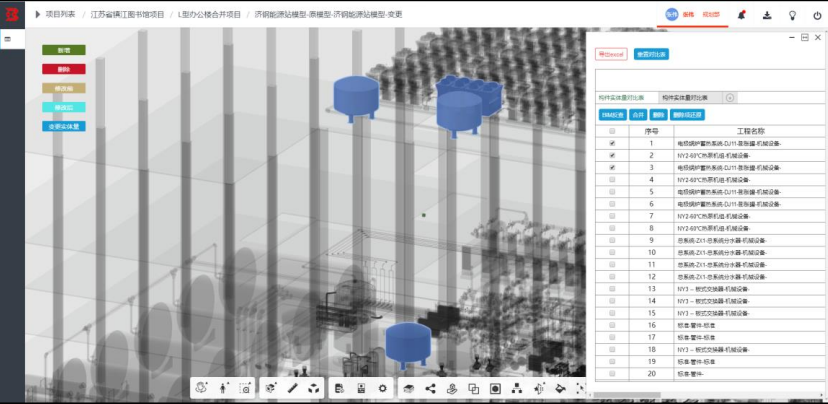Uncheck the row 3 checkbox
This screenshot has height=404, width=828.
pos(612,167)
